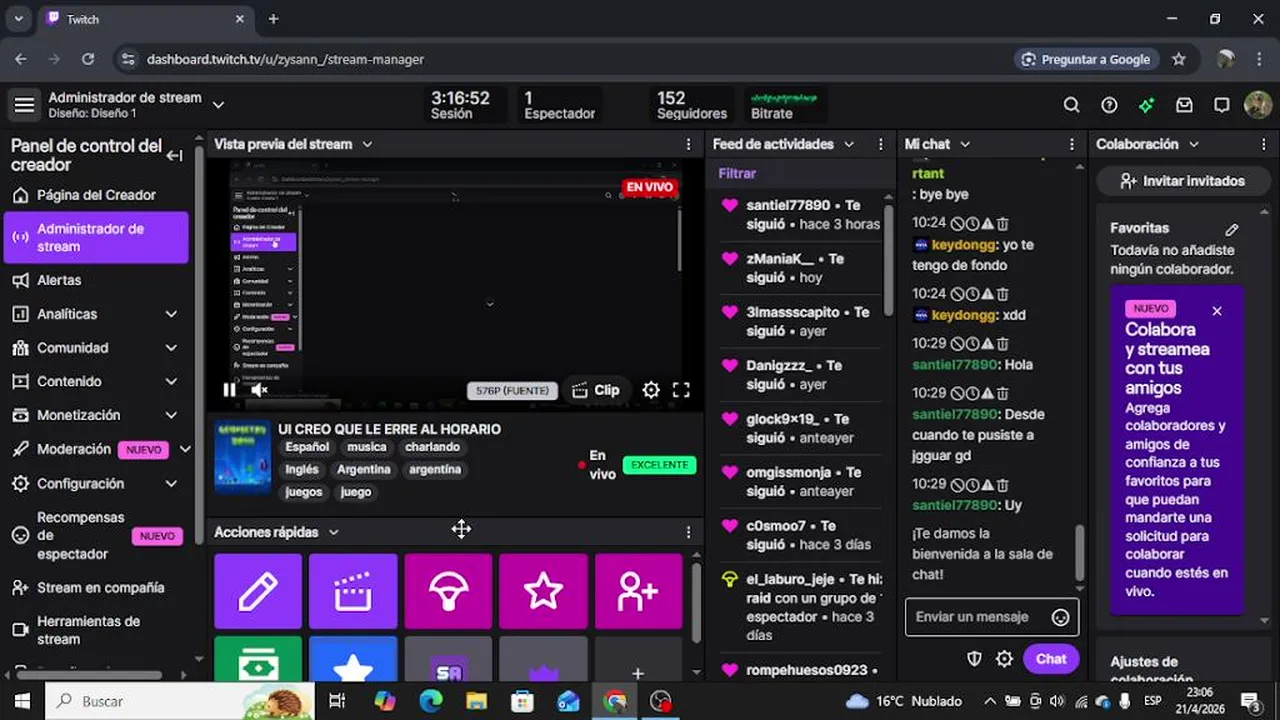This screenshot has height=720, width=1280.
Task: Expand the Colaboración panel dropdown
Action: coord(1194,144)
